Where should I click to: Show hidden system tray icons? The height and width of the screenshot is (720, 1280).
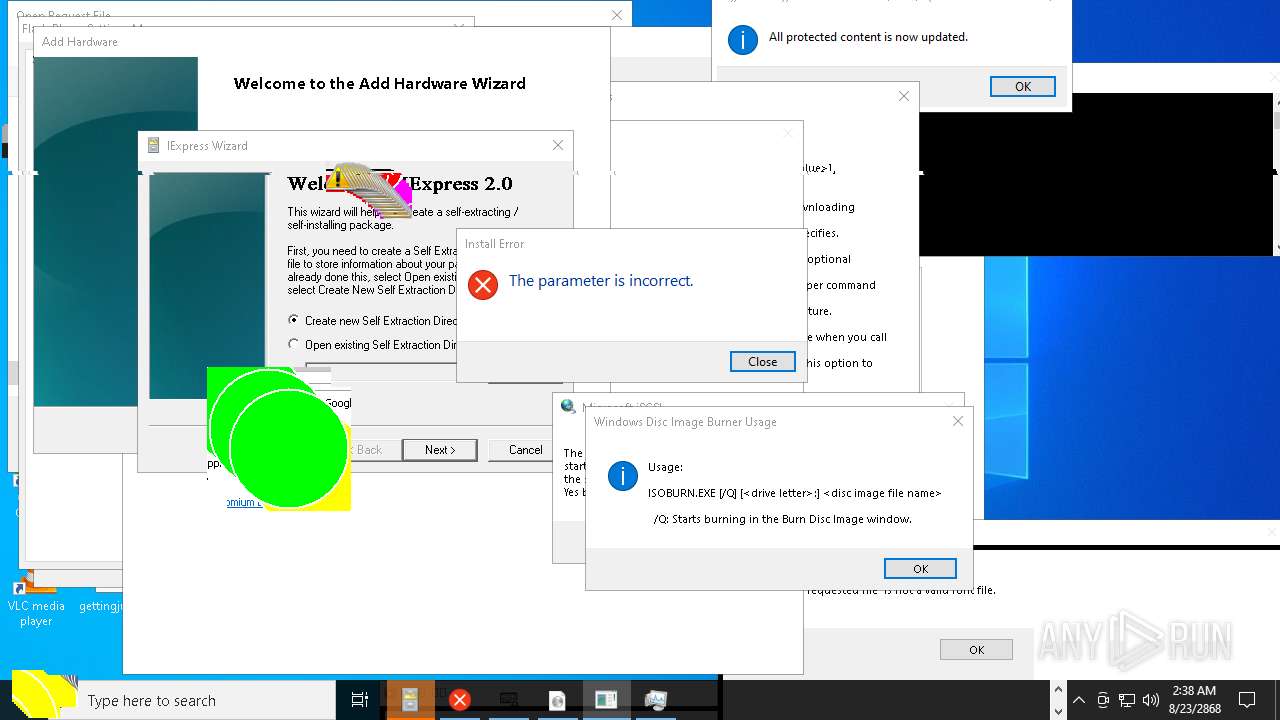(1079, 700)
